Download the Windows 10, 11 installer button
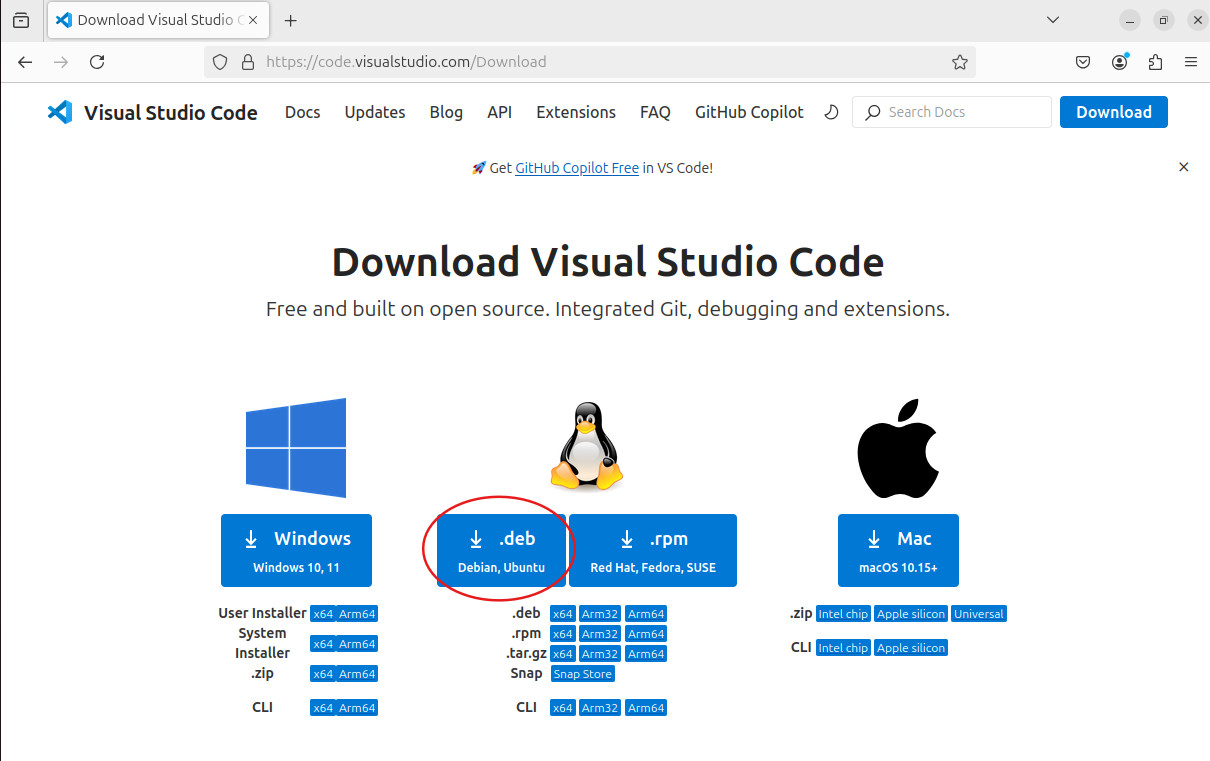This screenshot has height=761, width=1210. [296, 550]
